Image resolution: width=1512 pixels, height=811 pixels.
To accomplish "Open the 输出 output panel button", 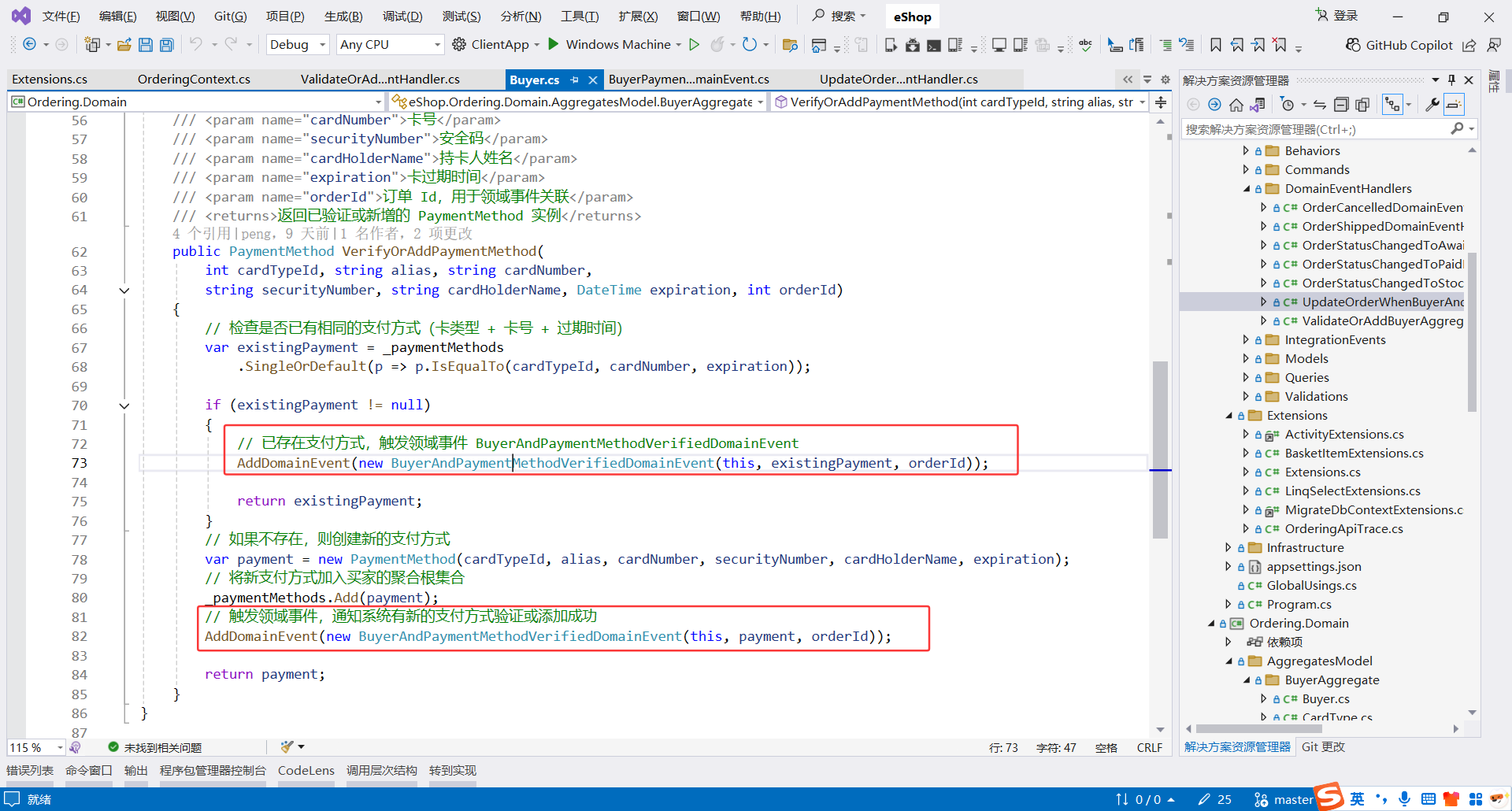I will pos(136,771).
